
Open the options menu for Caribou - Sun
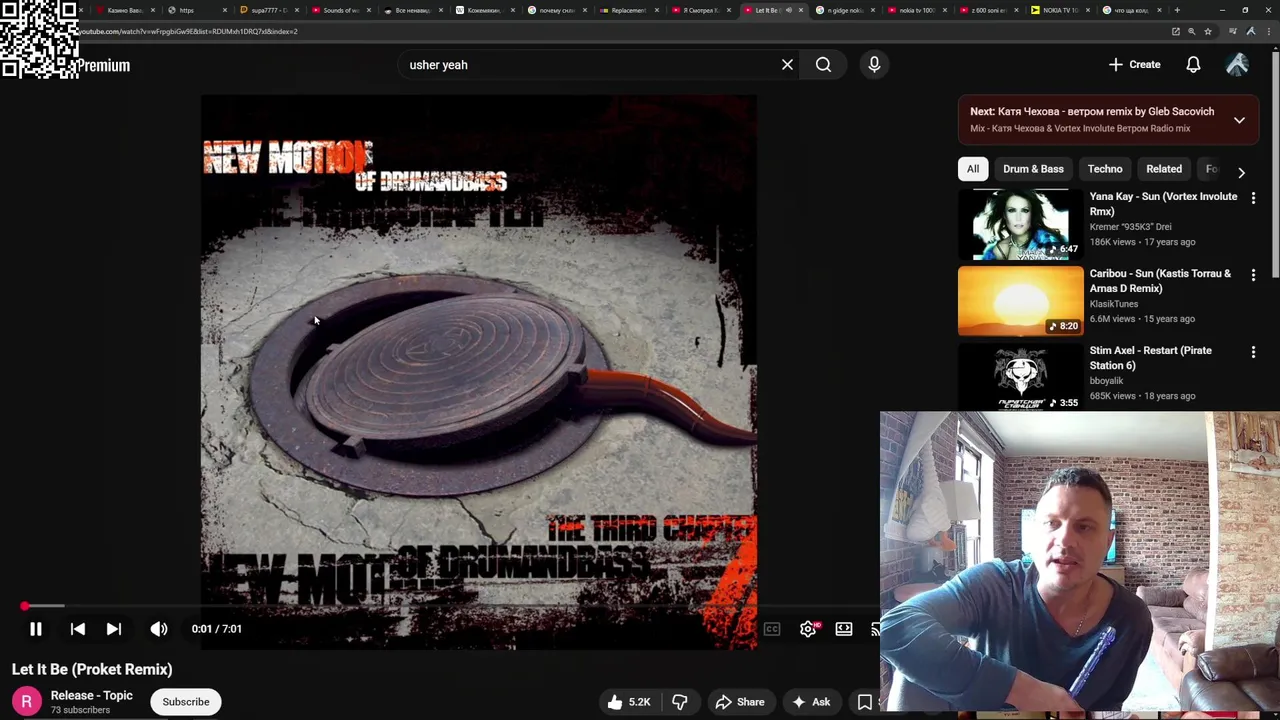click(1253, 275)
